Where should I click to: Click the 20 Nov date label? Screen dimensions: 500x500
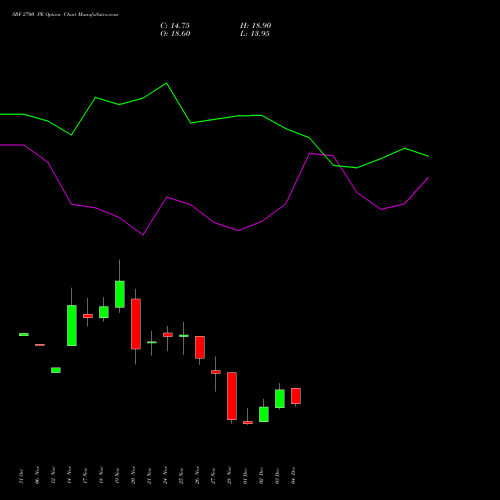[x=133, y=475]
